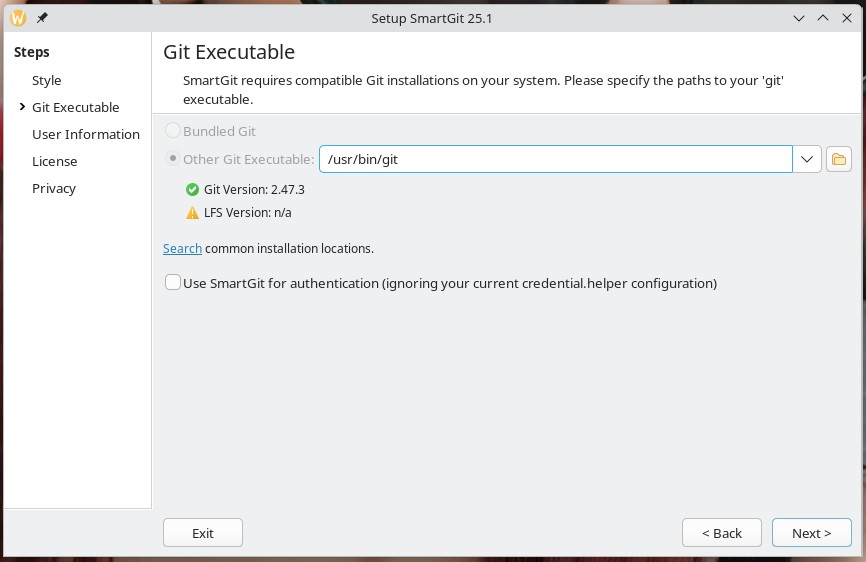Click the pin window icon

coord(42,18)
